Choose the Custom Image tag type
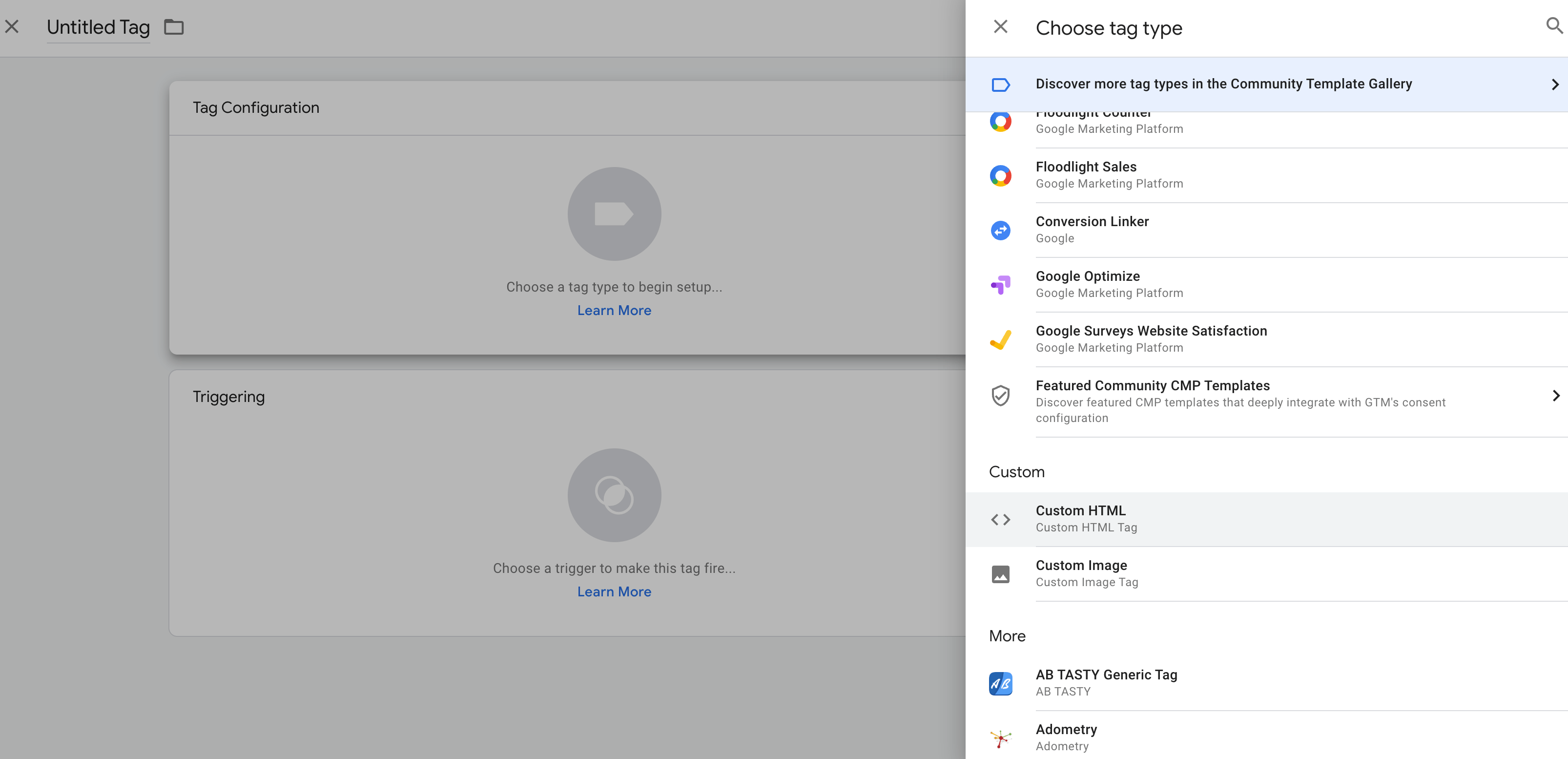Viewport: 1568px width, 759px height. [x=1267, y=574]
